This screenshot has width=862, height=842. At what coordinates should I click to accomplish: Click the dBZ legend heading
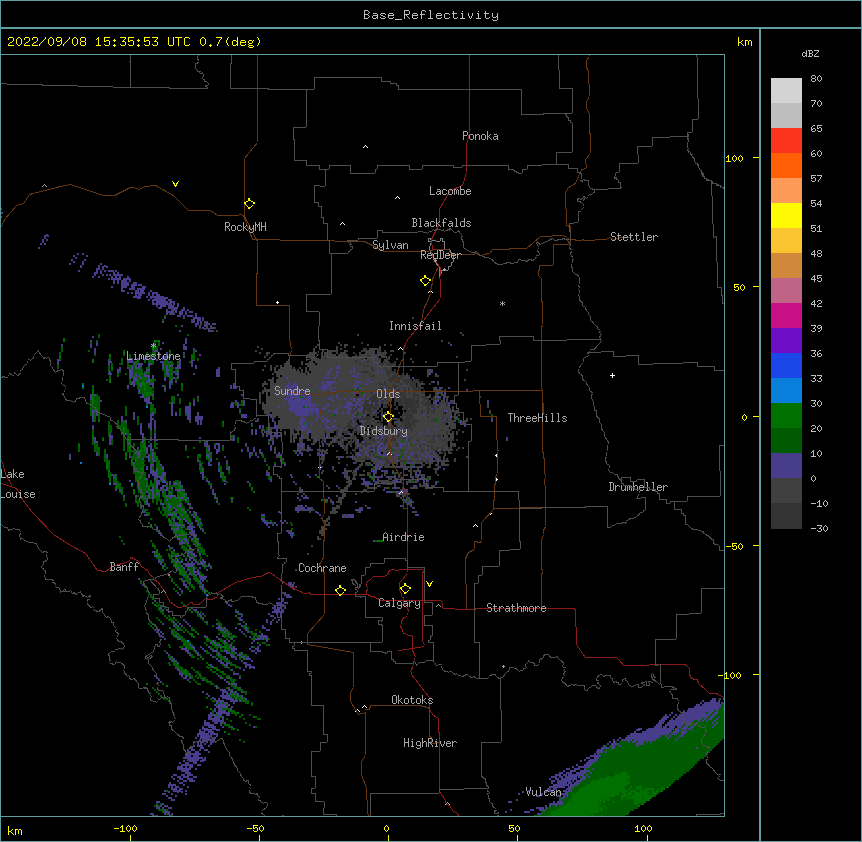coord(810,54)
